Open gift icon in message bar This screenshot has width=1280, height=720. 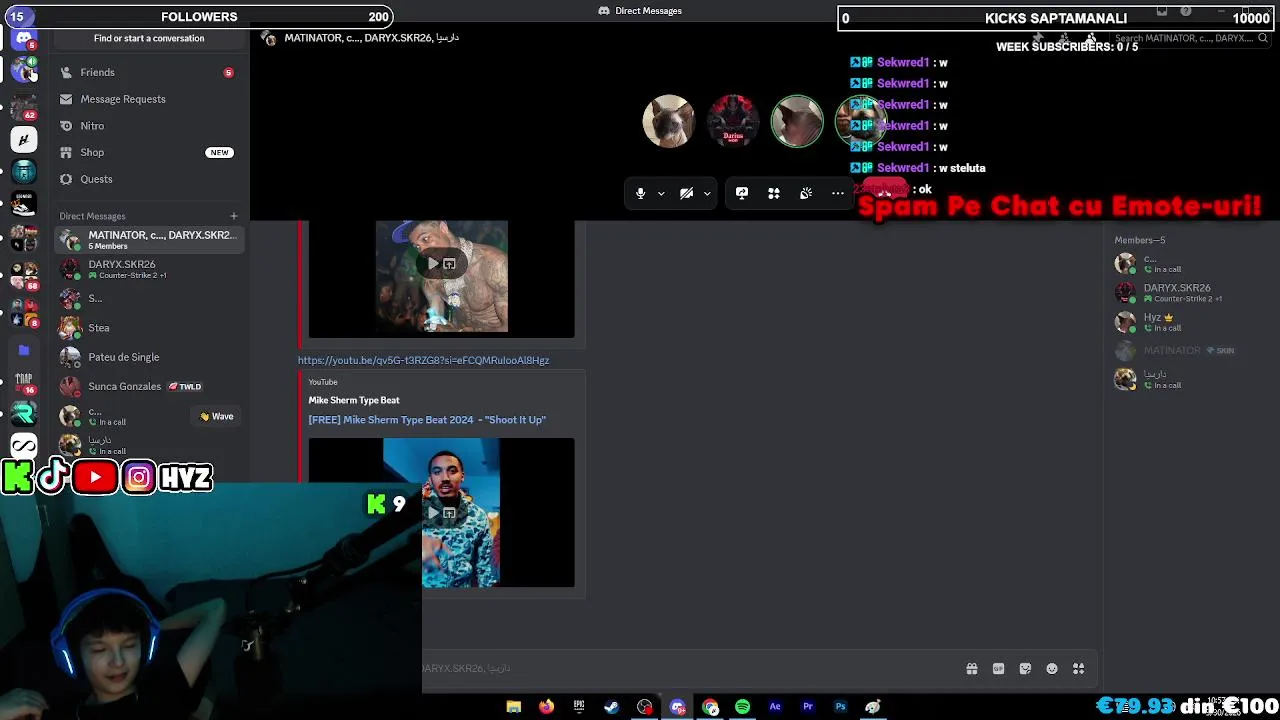pyautogui.click(x=971, y=669)
